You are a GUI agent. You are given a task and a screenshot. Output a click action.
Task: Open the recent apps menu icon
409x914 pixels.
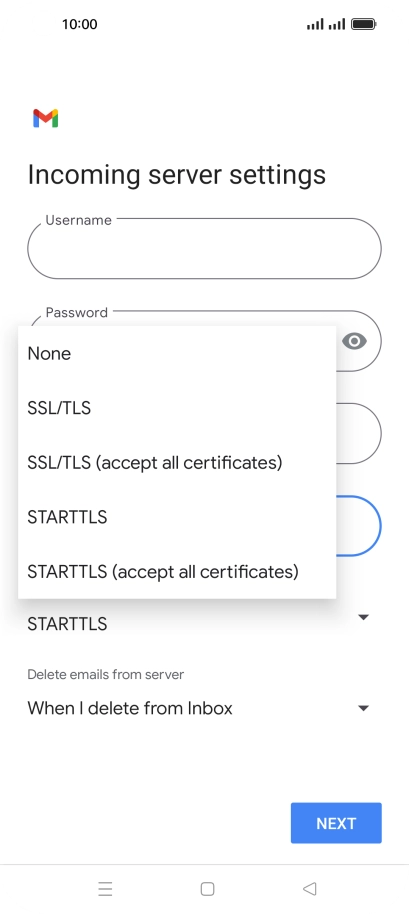[105, 888]
